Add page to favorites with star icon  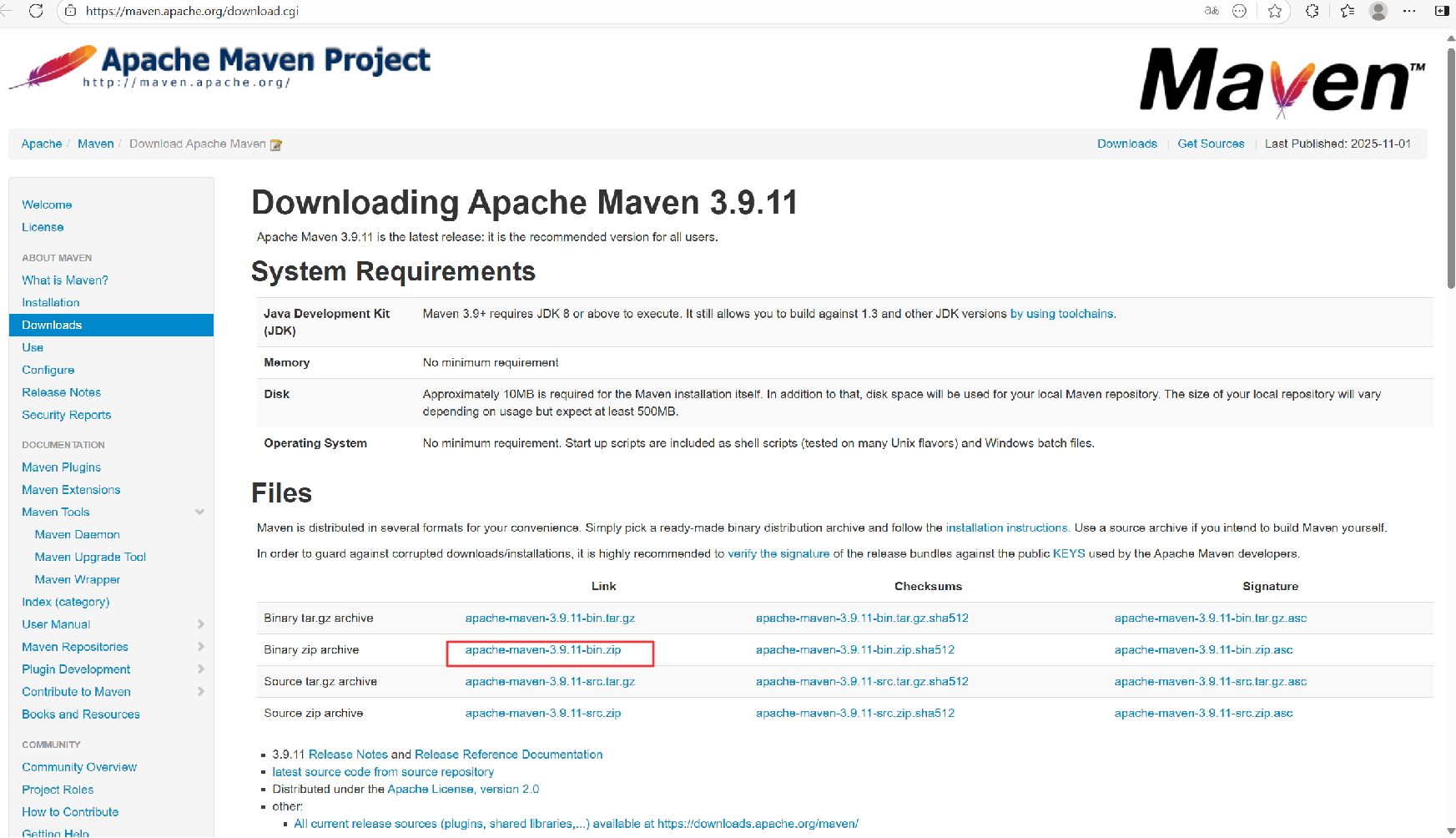pos(1275,11)
